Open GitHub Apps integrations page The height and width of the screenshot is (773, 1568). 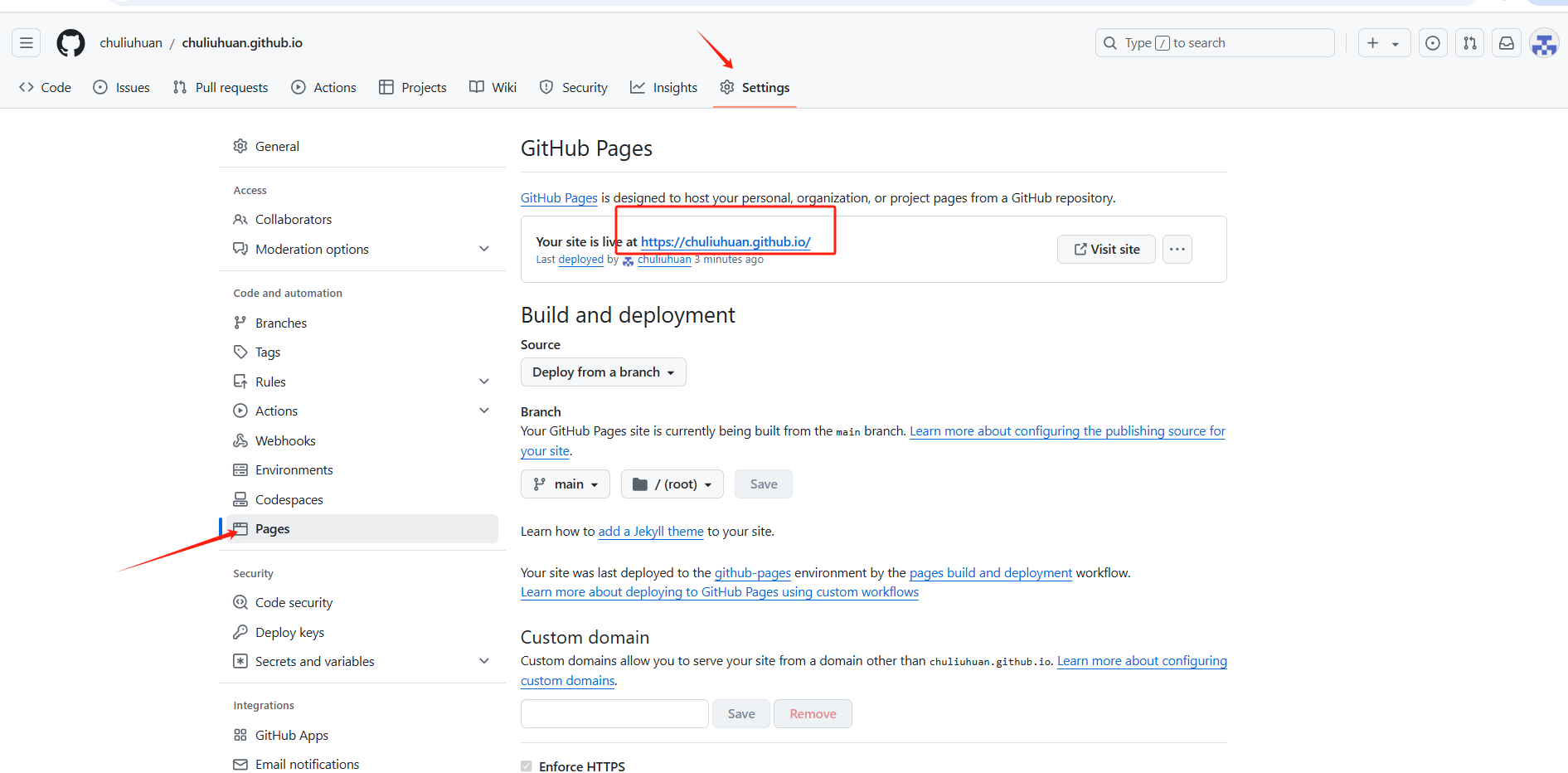tap(362, 735)
